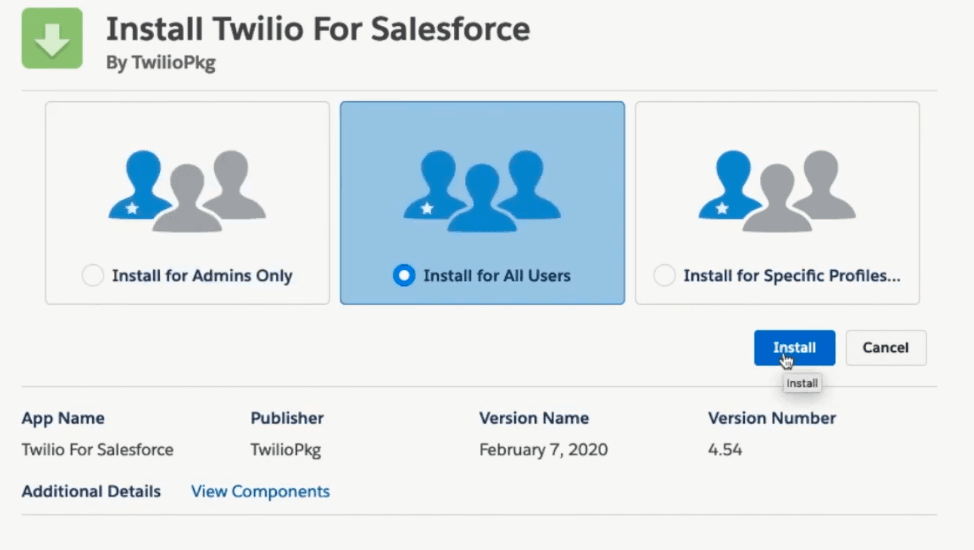Cancel the package installation
Image resolution: width=974 pixels, height=550 pixels.
[885, 348]
